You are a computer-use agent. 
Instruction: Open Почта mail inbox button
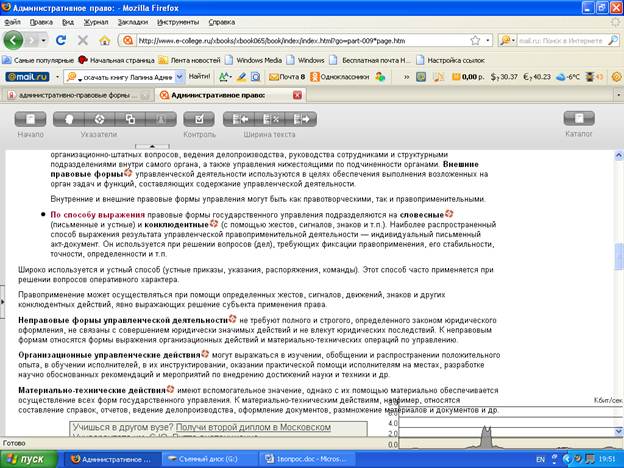point(287,77)
